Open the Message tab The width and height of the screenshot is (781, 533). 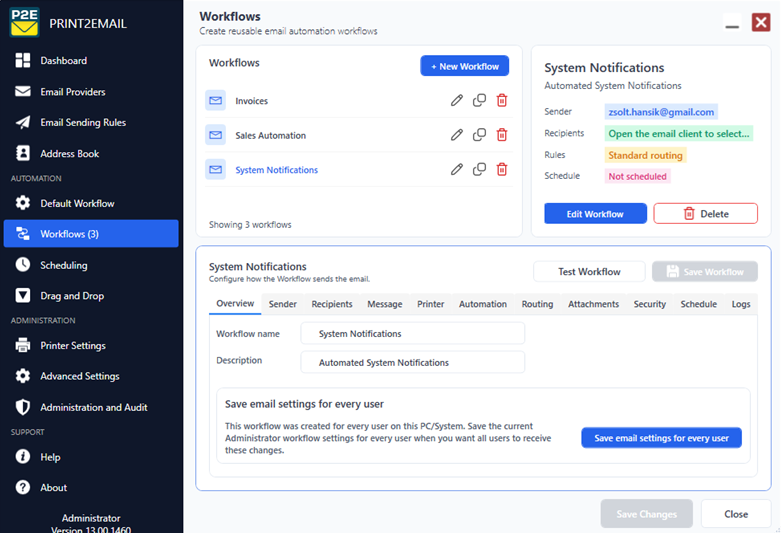point(385,304)
